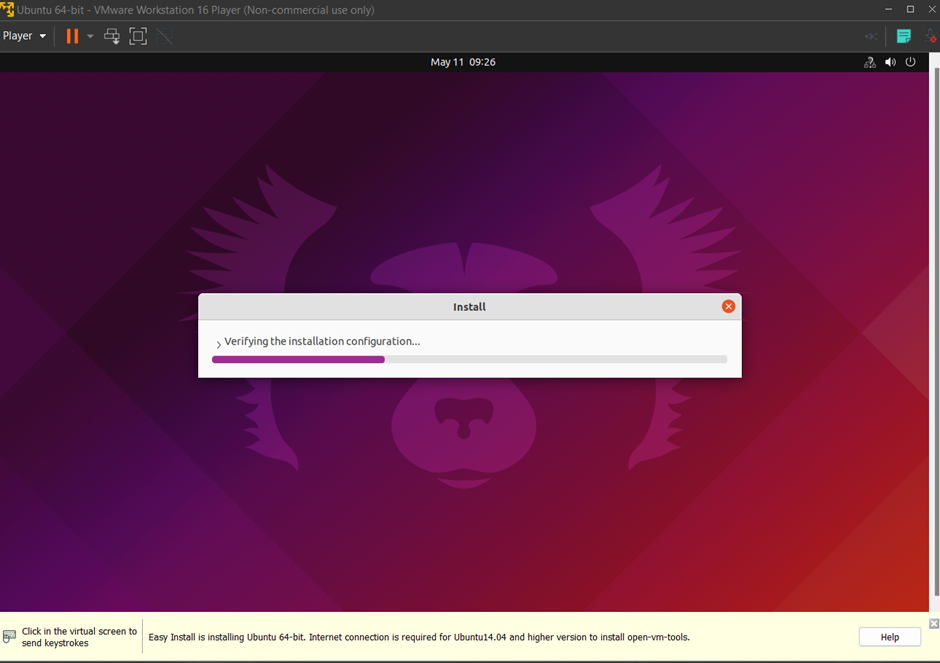Open Ubuntu volume indicator

pos(890,62)
